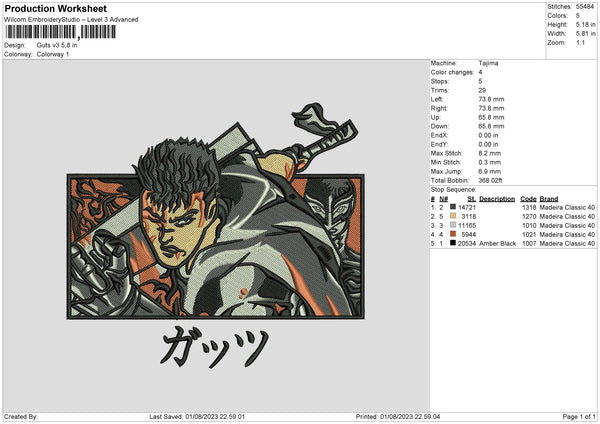This screenshot has height=424, width=600.
Task: Click the Stop Sequence label
Action: [453, 188]
